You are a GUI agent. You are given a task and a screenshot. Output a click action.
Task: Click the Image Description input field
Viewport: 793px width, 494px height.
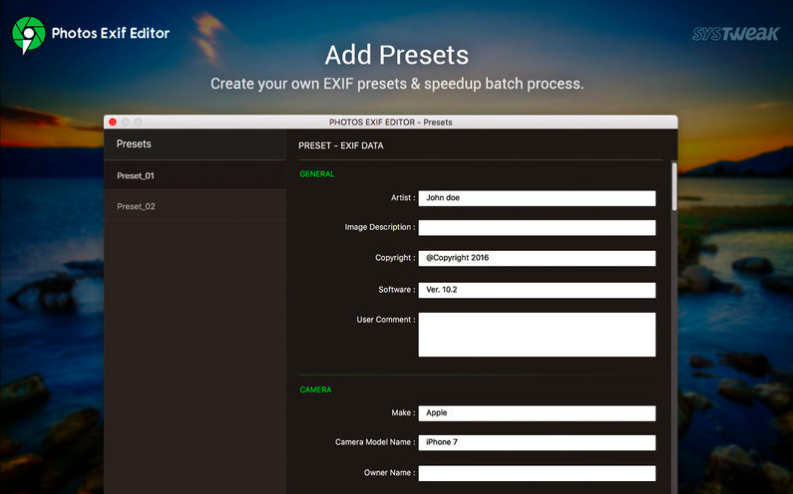coord(537,228)
